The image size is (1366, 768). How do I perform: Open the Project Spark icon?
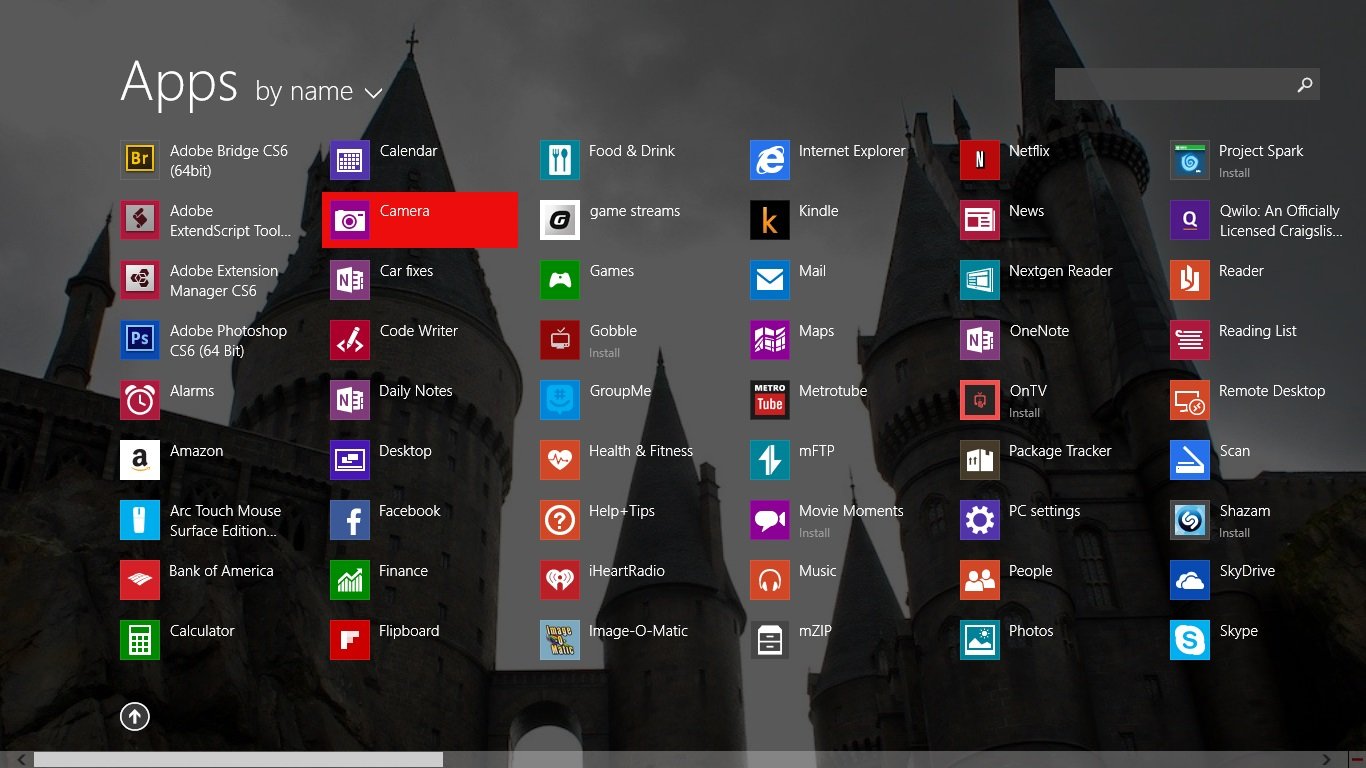[x=1190, y=160]
